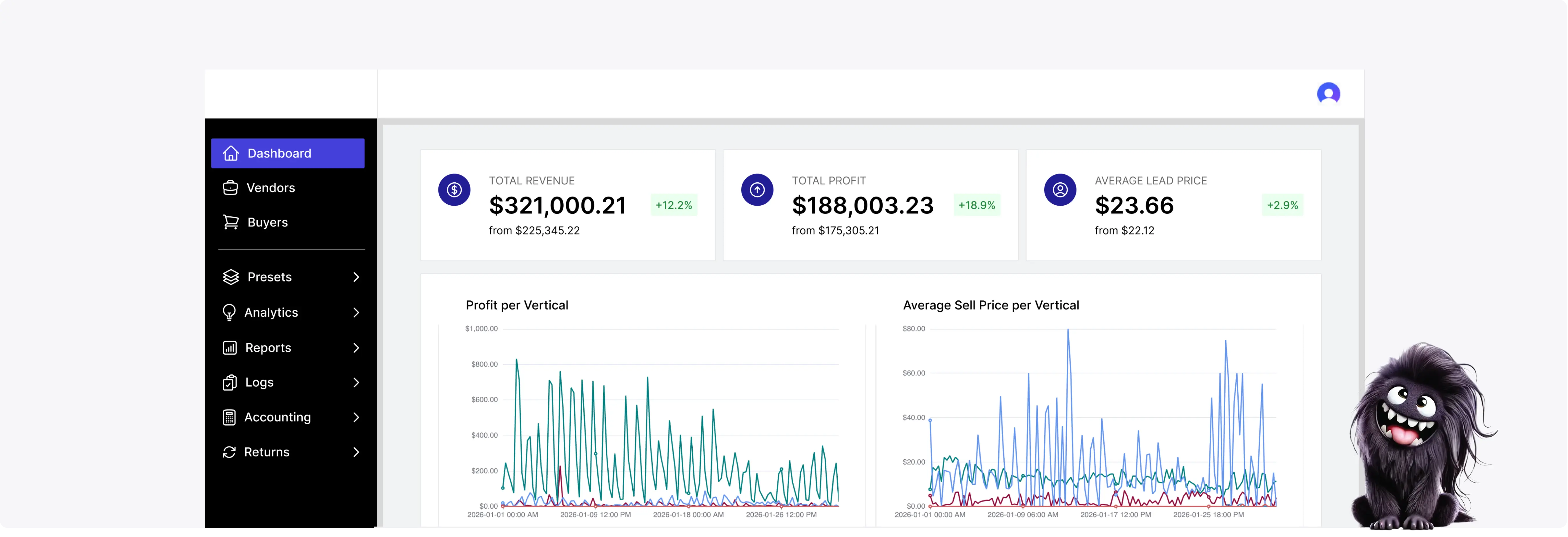The image size is (1568, 537).
Task: Click the Returns refresh icon
Action: click(x=229, y=452)
